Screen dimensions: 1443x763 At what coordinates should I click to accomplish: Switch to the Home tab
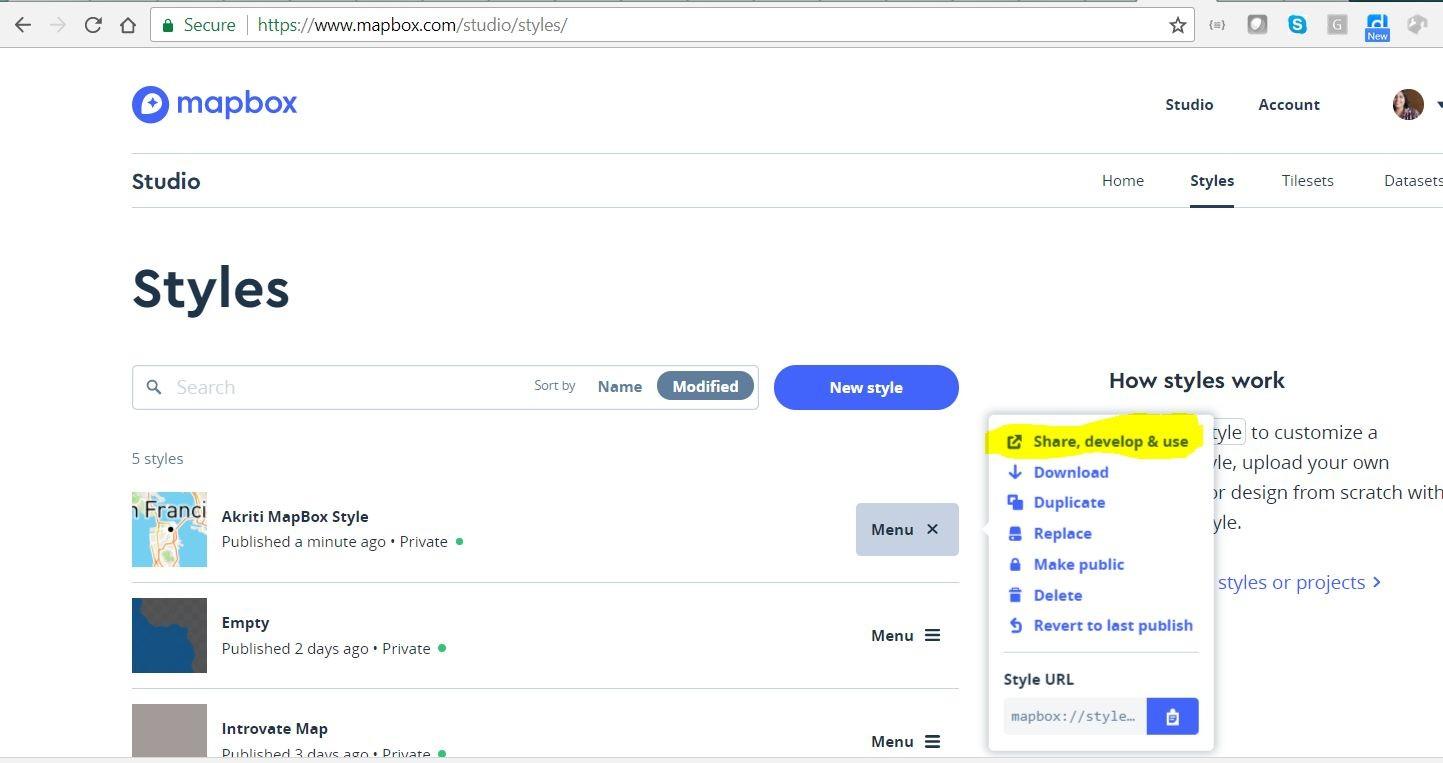[x=1123, y=180]
